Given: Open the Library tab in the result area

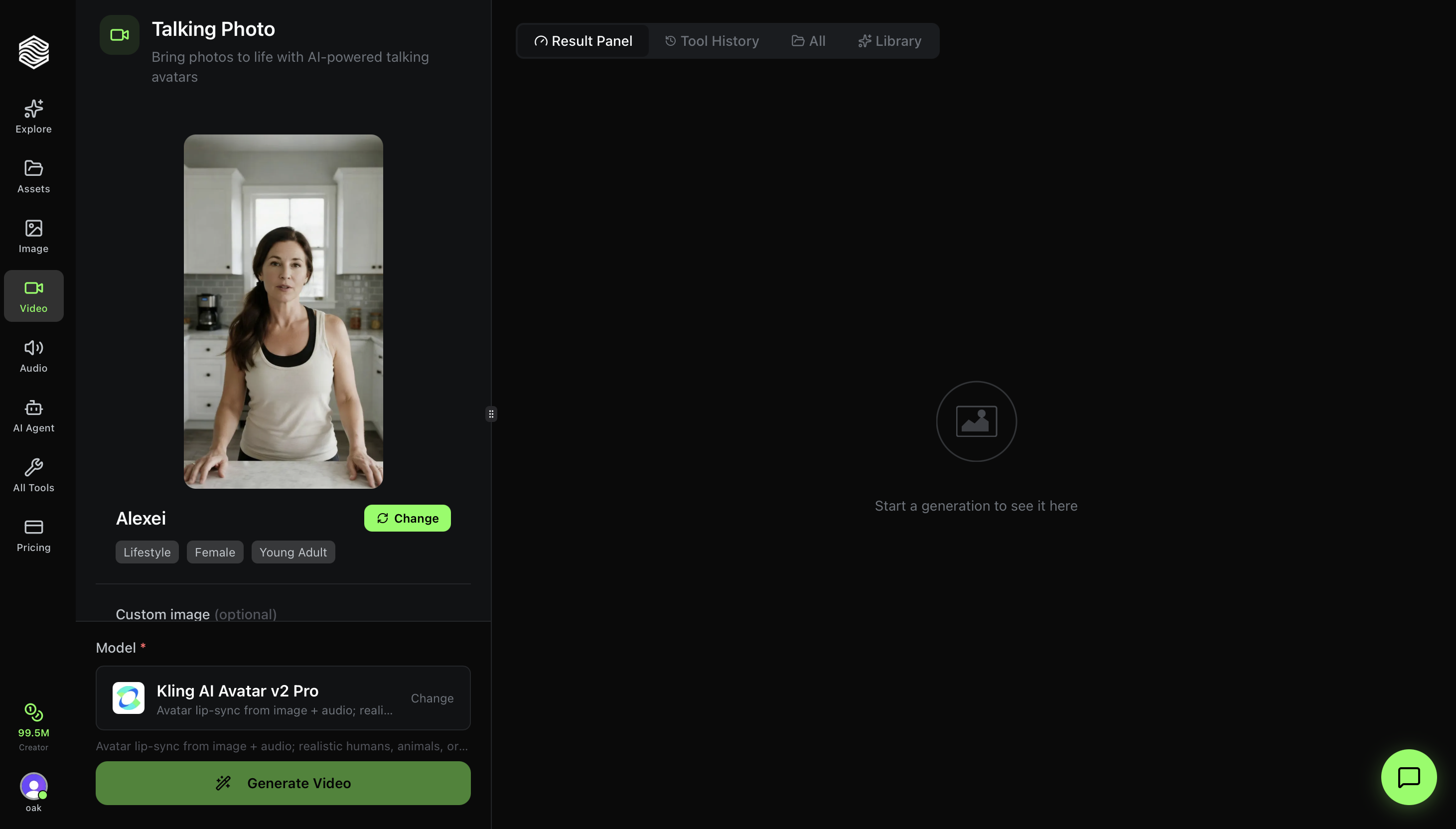Looking at the screenshot, I should (x=889, y=40).
